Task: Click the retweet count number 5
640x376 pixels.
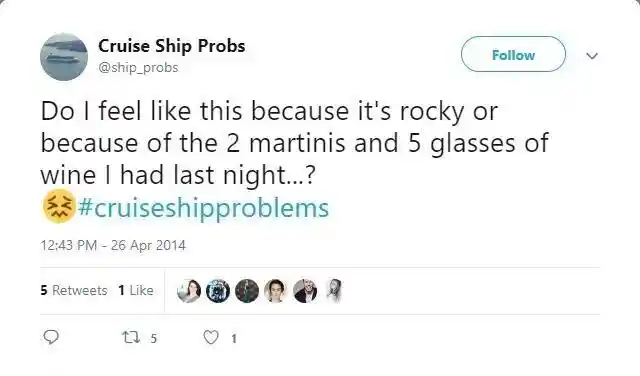Action: pos(153,338)
